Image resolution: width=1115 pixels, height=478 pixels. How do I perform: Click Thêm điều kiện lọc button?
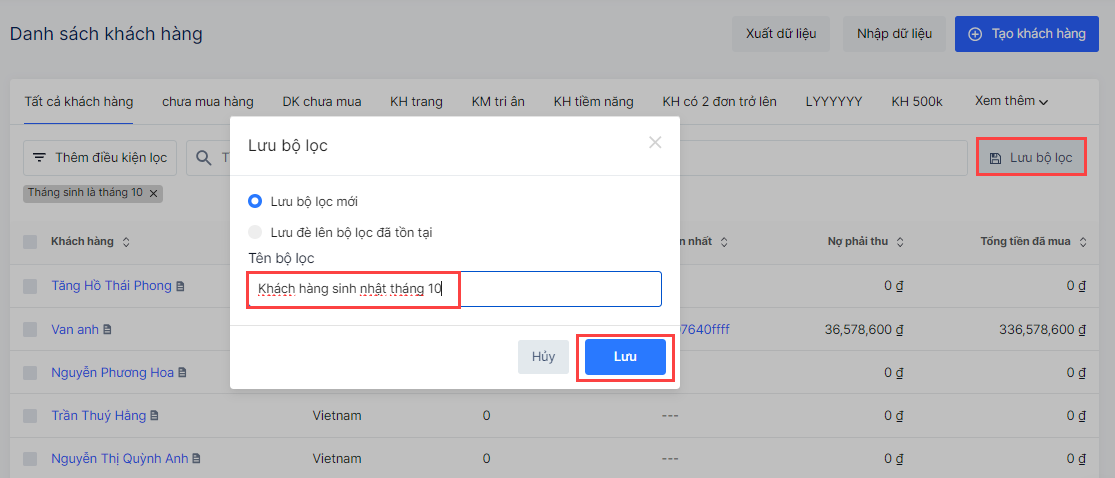click(100, 158)
